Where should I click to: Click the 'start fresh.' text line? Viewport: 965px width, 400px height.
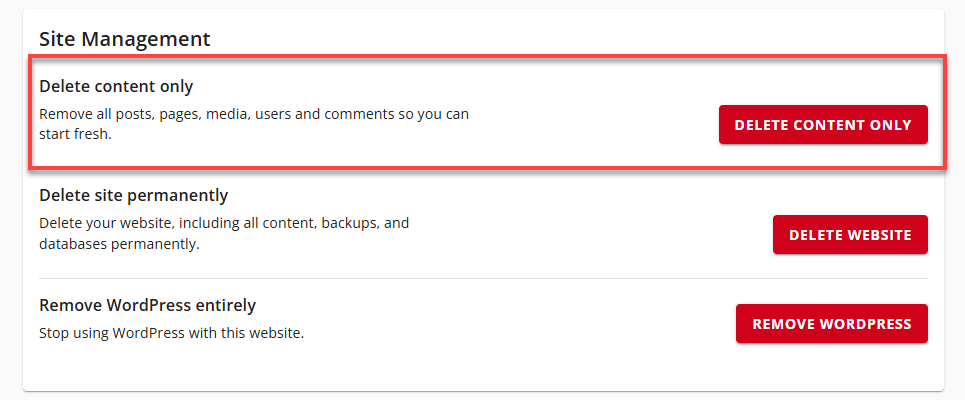point(75,134)
